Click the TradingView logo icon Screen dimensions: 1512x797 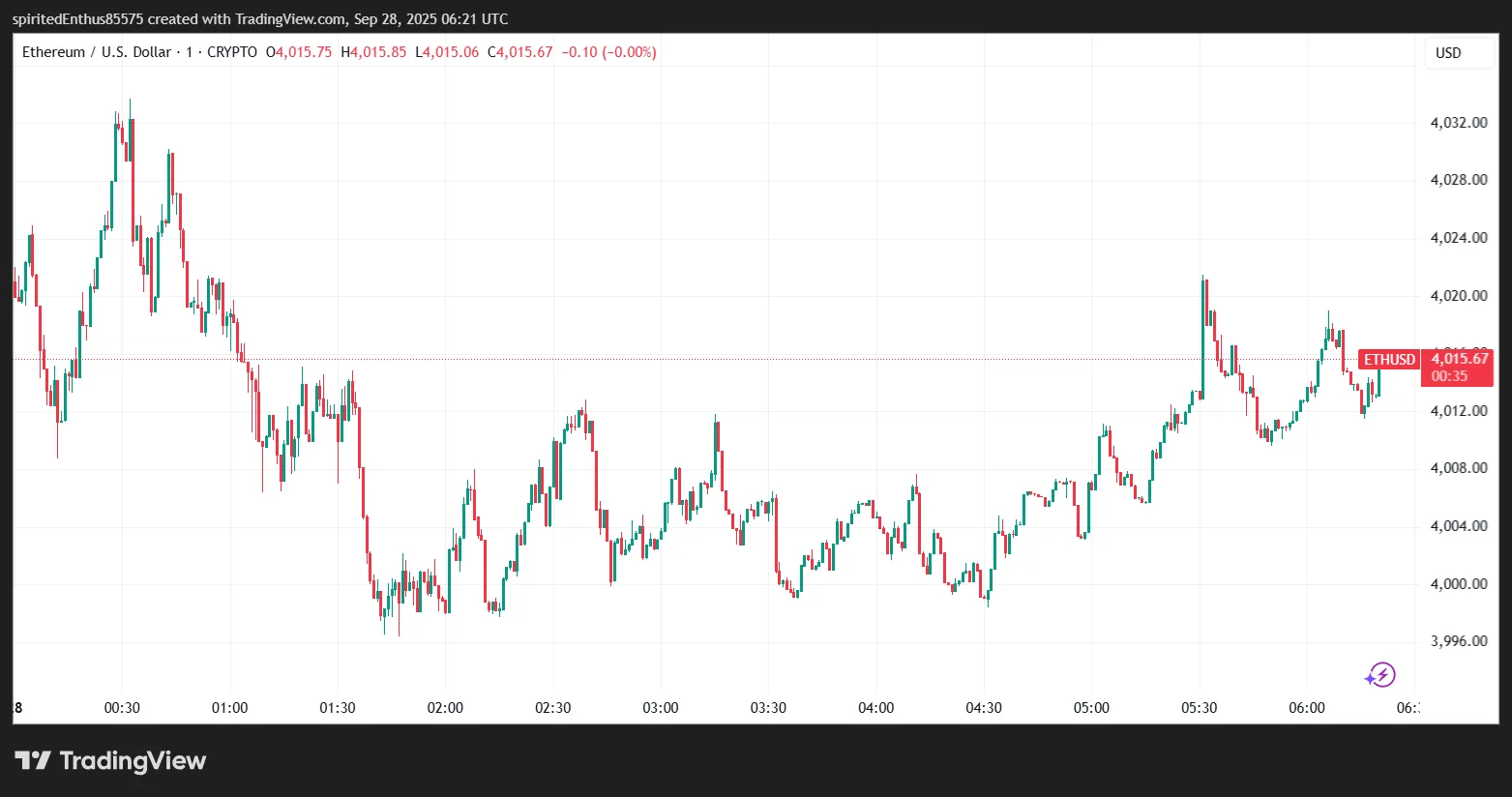[x=33, y=761]
